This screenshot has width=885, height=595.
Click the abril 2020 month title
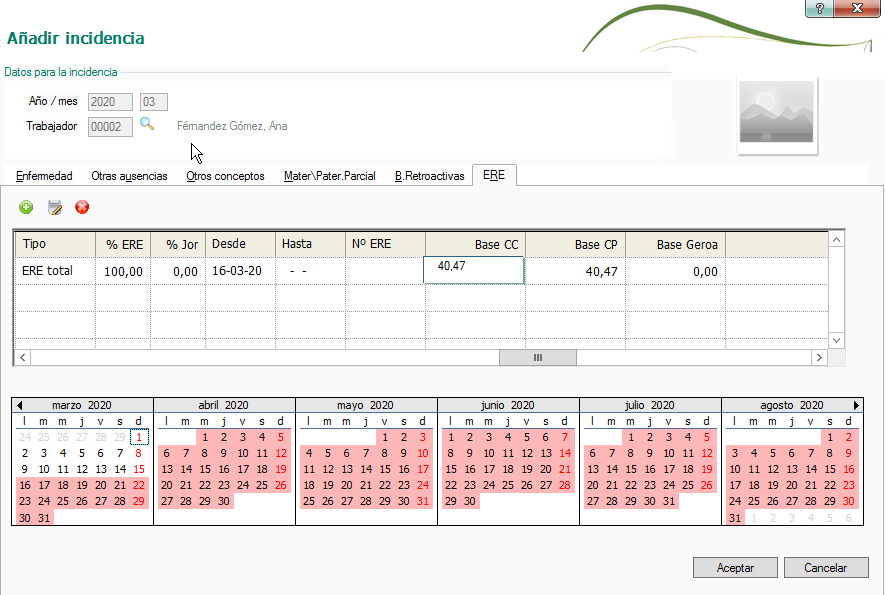pyautogui.click(x=224, y=405)
